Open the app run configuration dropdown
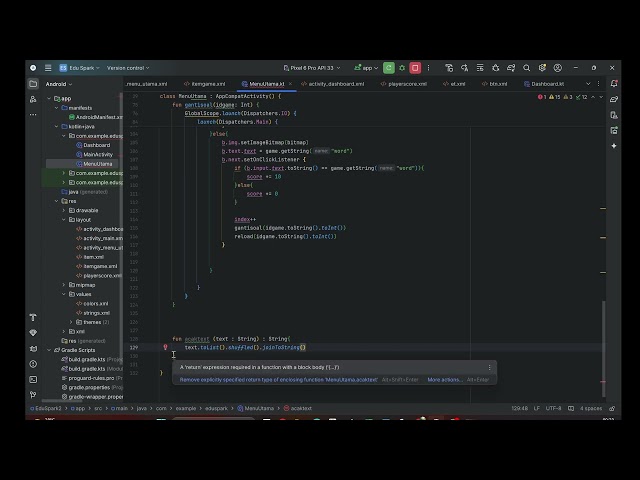 tap(366, 68)
